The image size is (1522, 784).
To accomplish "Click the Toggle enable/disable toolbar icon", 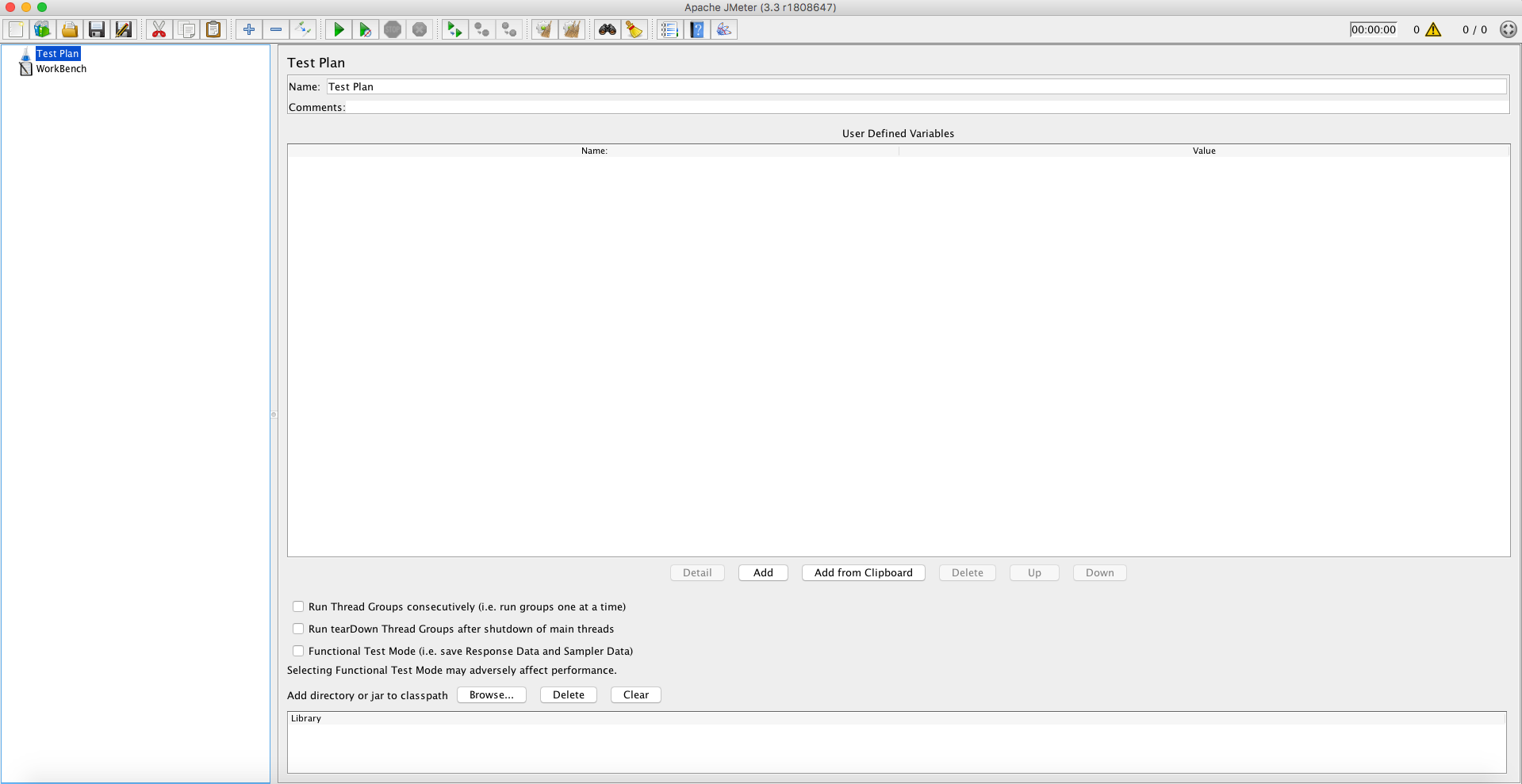I will click(303, 30).
